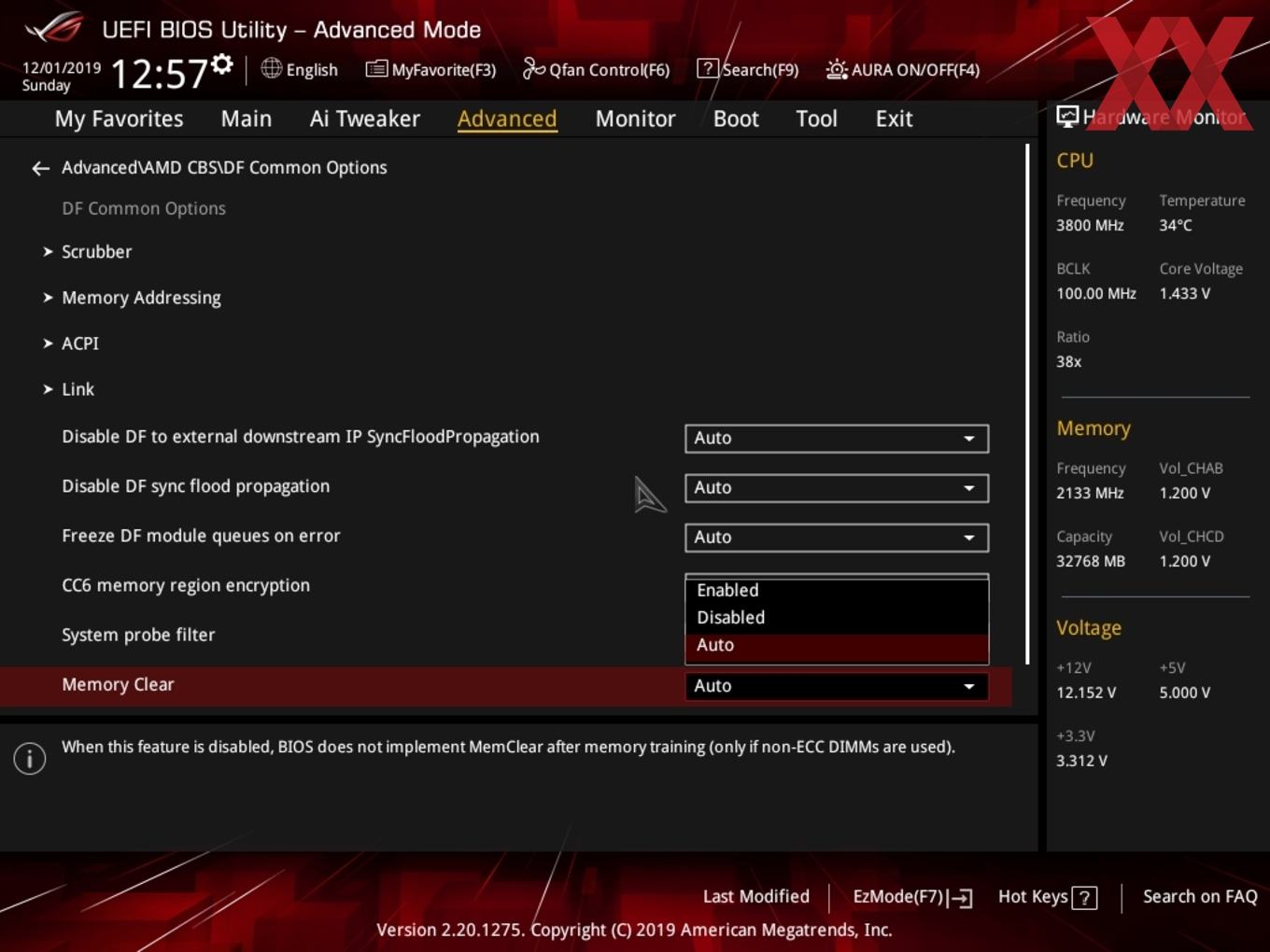Click the Hardware Monitor screen icon

pyautogui.click(x=1066, y=116)
